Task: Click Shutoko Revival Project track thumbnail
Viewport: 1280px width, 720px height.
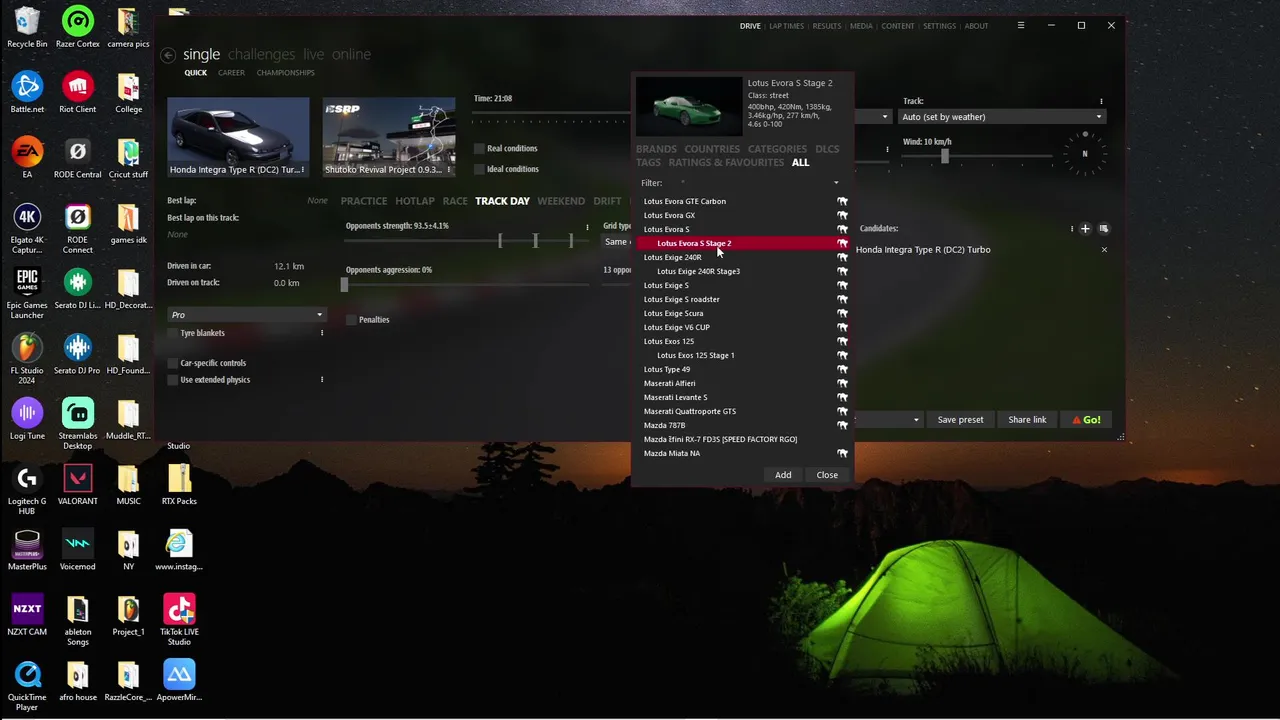Action: (389, 136)
